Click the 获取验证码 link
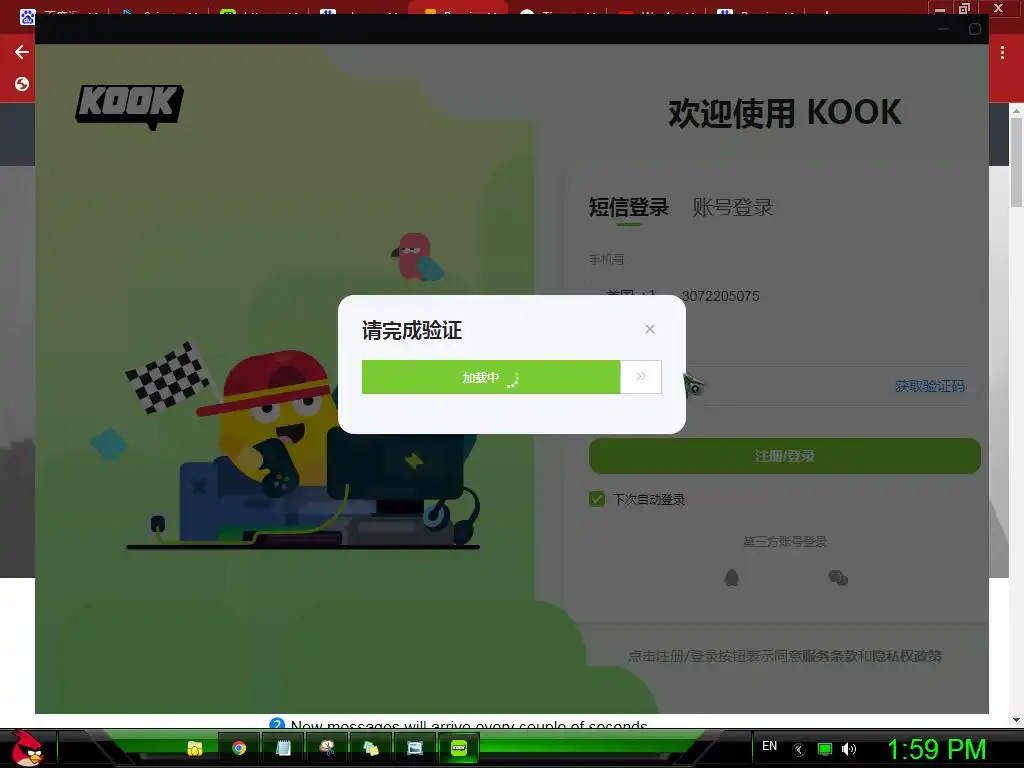Screen dimensions: 1024x768 tap(929, 386)
